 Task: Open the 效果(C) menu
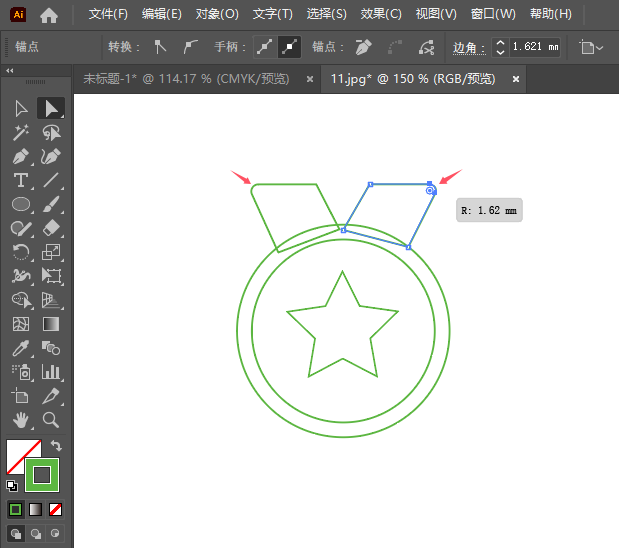tap(380, 14)
